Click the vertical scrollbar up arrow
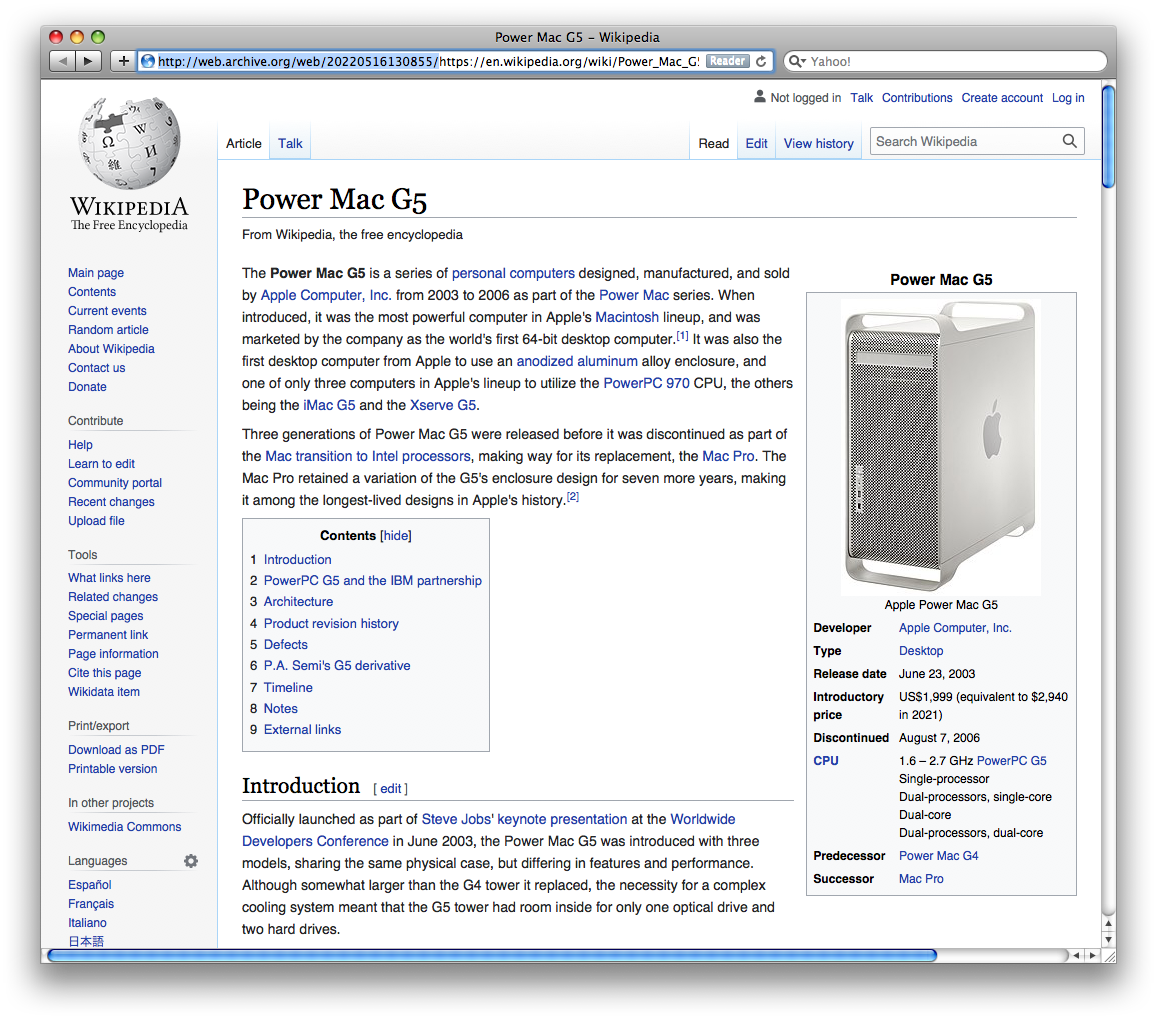The width and height of the screenshot is (1157, 1019). (x=1108, y=923)
